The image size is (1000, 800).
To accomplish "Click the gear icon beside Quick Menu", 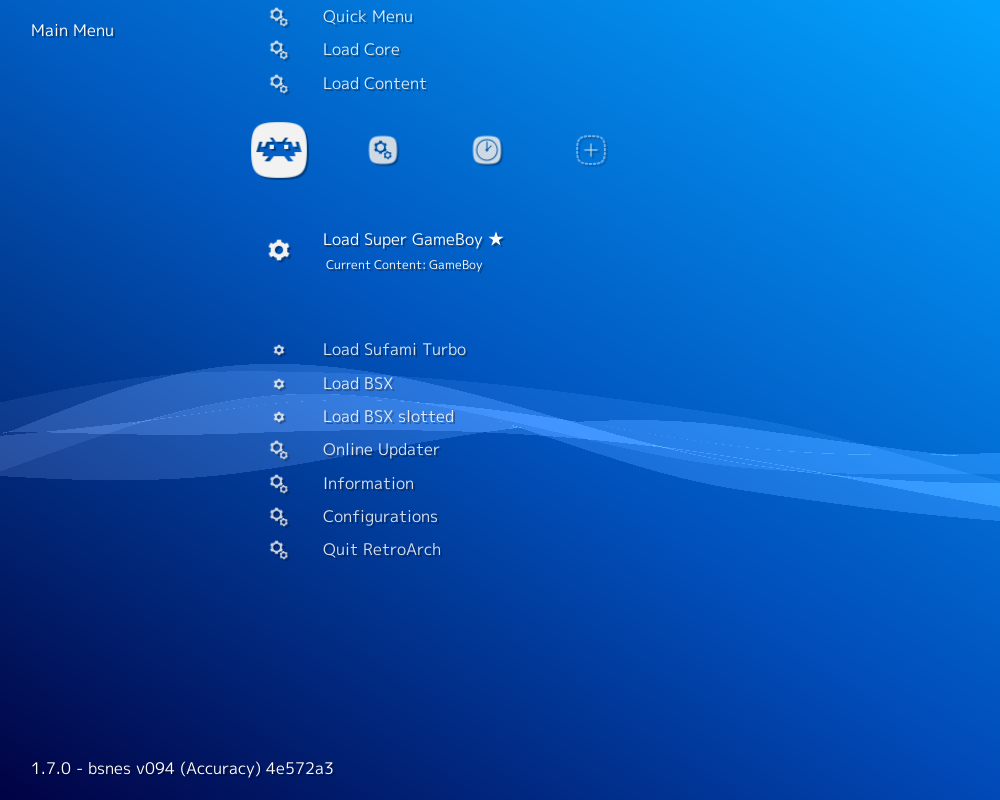I will click(279, 17).
